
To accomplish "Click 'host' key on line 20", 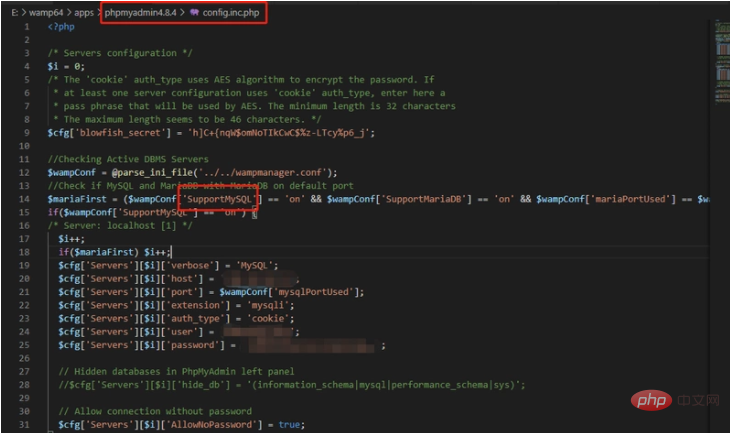I will tap(182, 278).
